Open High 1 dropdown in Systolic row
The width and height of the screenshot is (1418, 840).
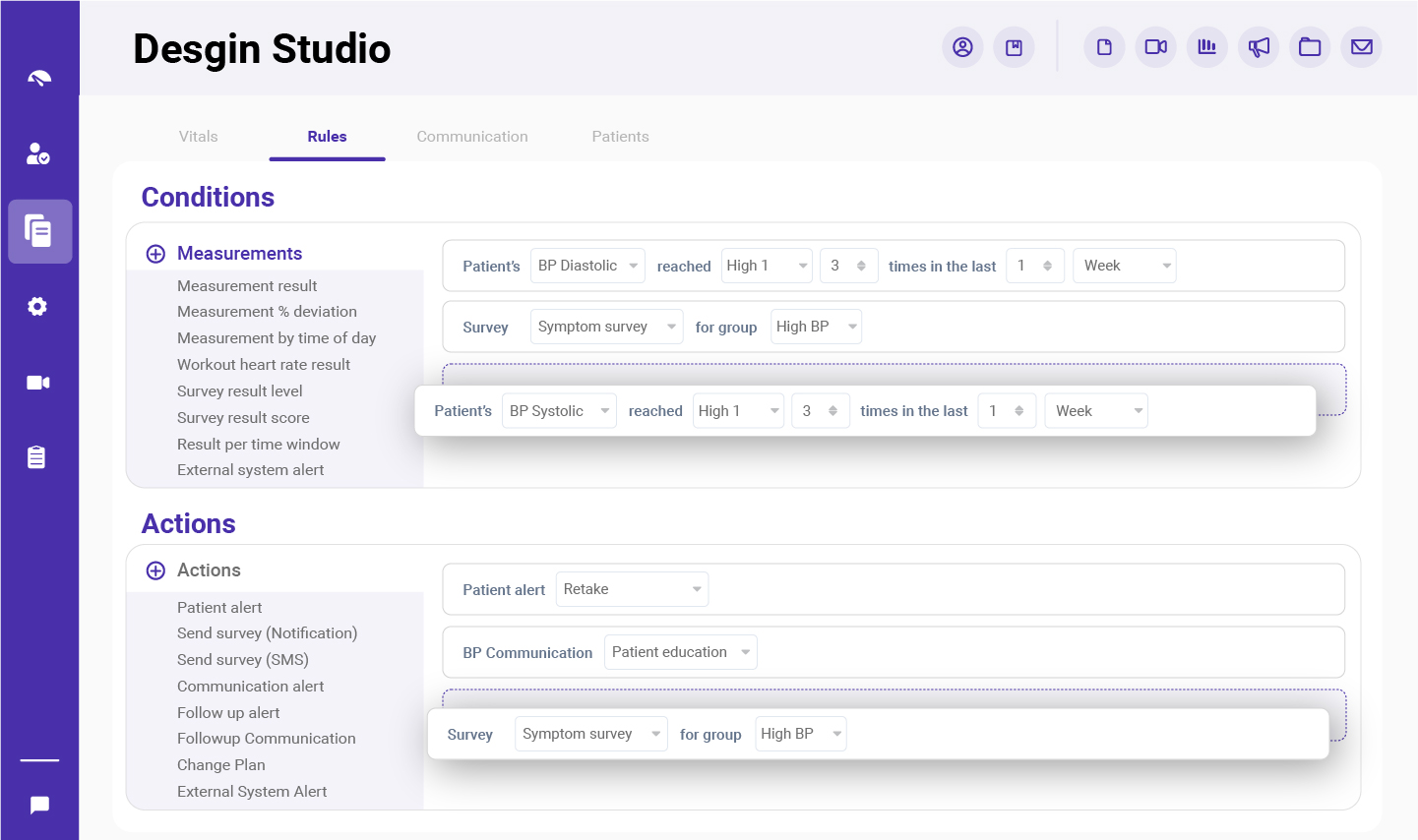(x=738, y=411)
